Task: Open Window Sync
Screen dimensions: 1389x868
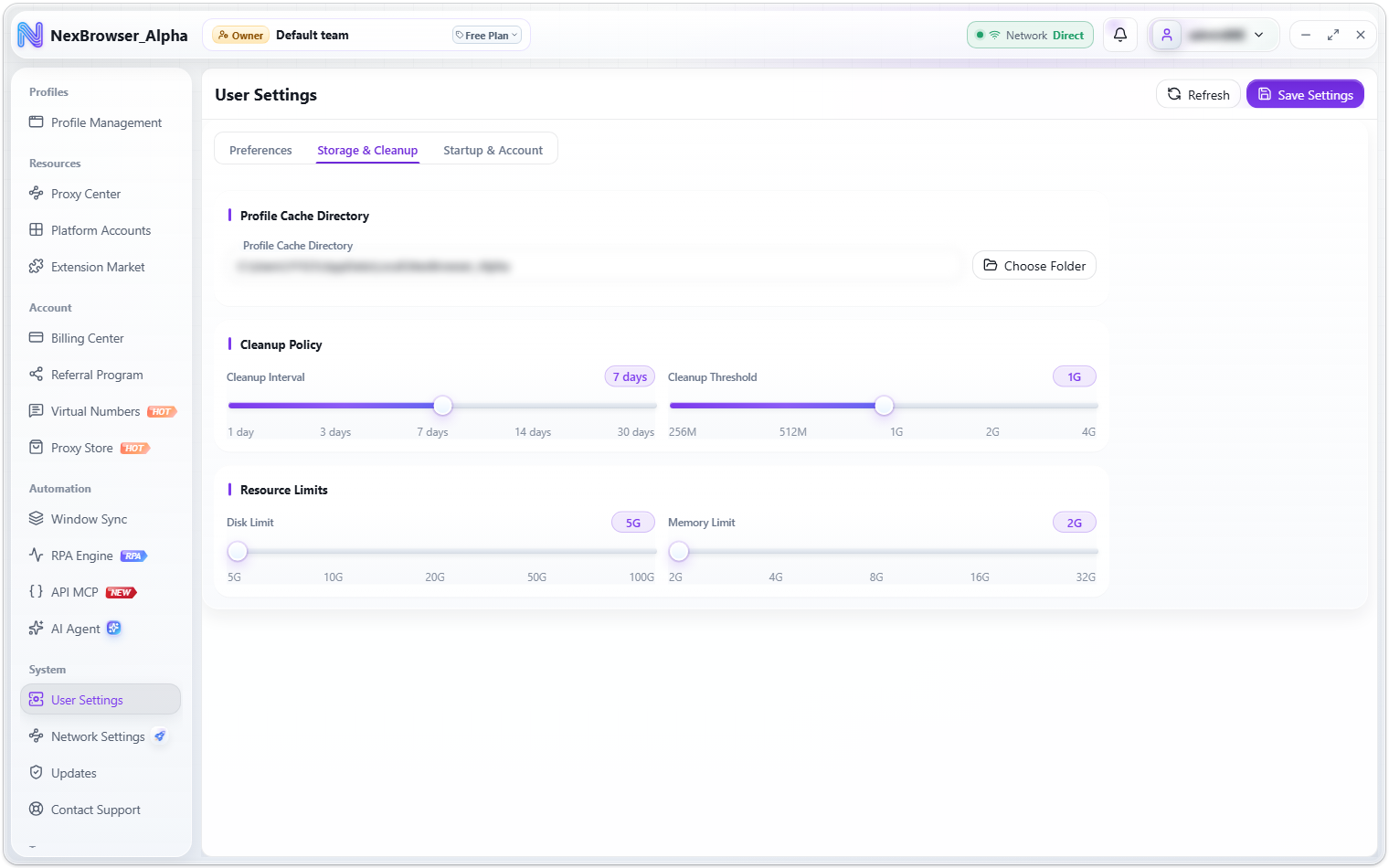Action: [101, 519]
